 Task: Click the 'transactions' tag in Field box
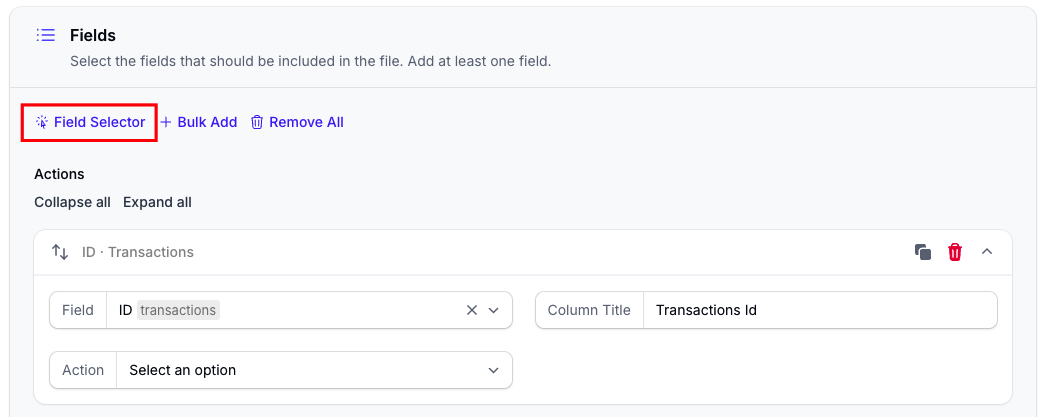pos(178,310)
